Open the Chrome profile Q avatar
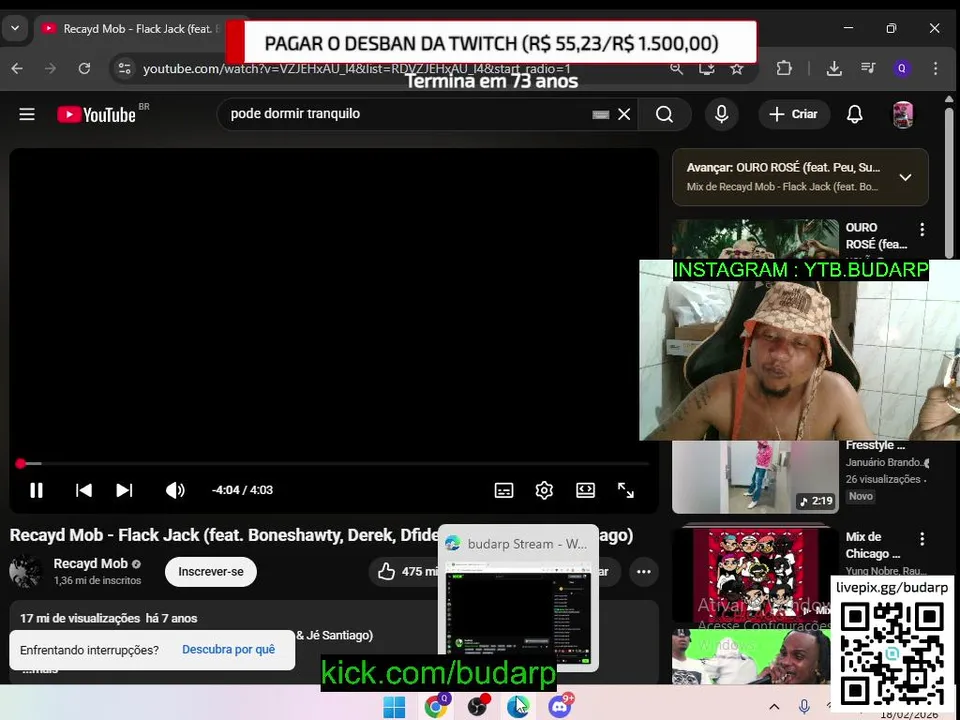The image size is (960, 720). tap(901, 69)
